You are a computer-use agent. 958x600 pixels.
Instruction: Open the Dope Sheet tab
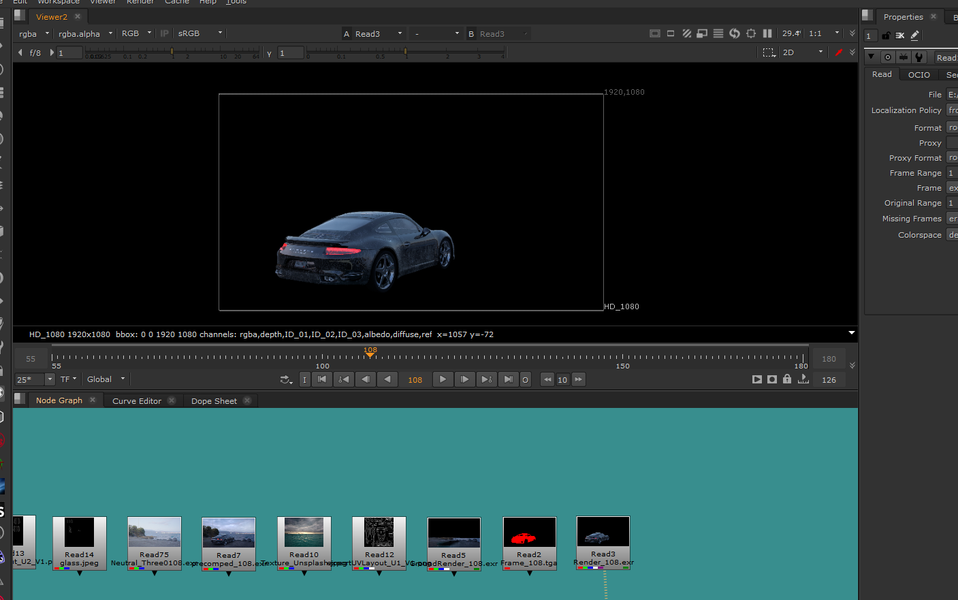tap(214, 401)
